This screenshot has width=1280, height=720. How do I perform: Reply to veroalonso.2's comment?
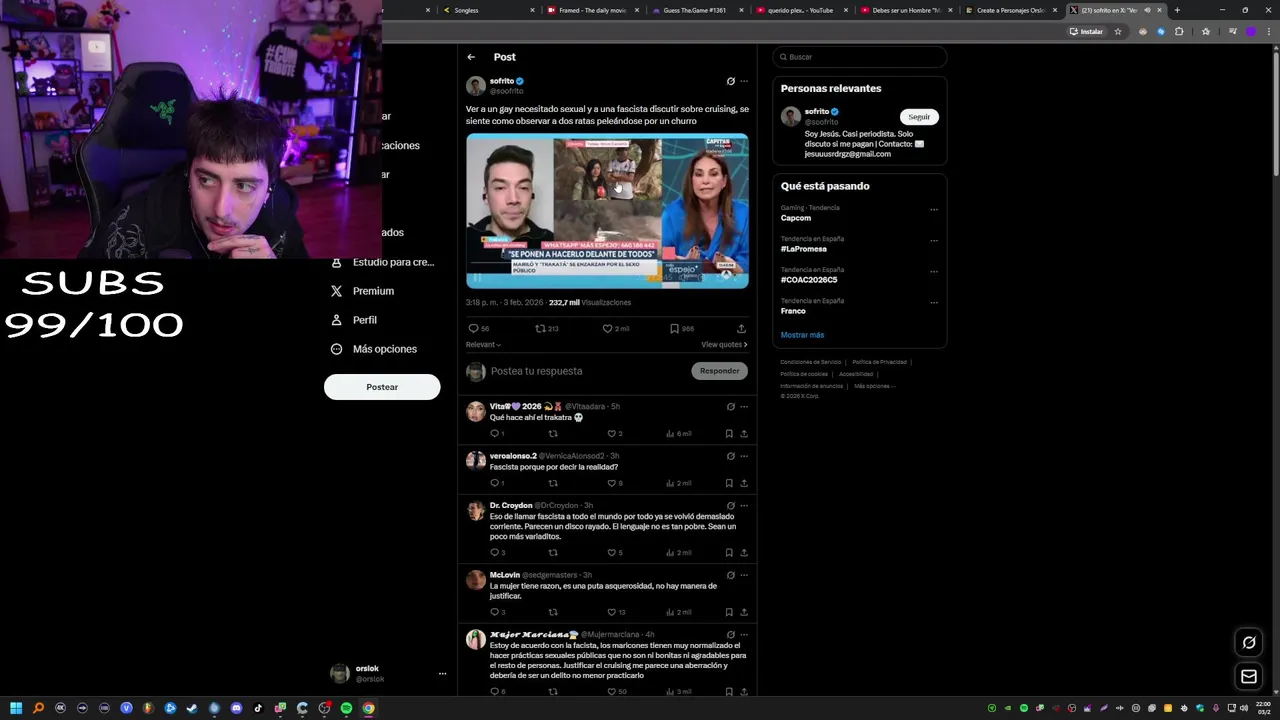[x=496, y=483]
